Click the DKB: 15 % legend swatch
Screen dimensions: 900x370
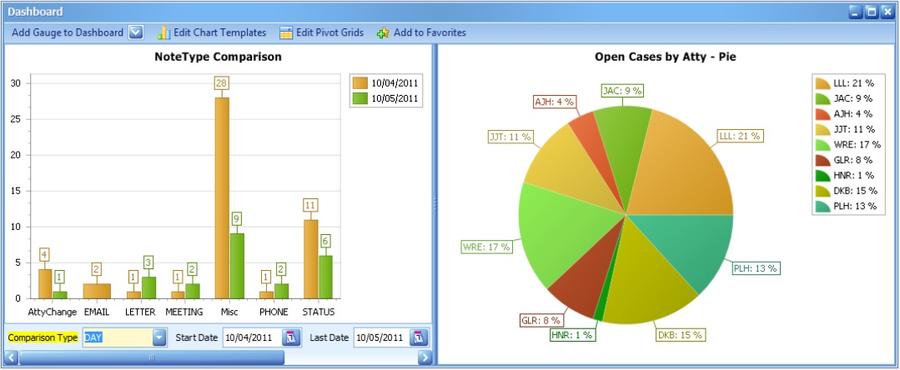click(x=823, y=190)
